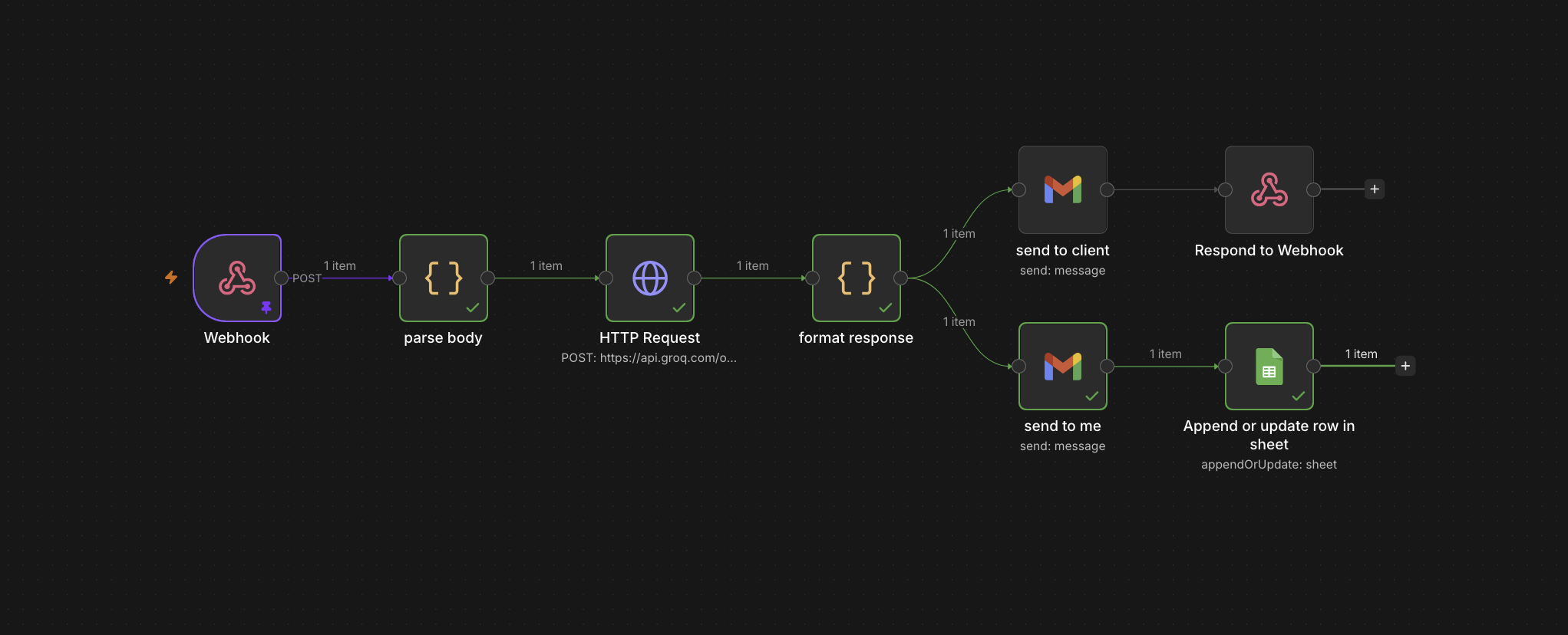The image size is (1568, 635).
Task: Click the green checkmark on Google Sheets node
Action: 1299,396
